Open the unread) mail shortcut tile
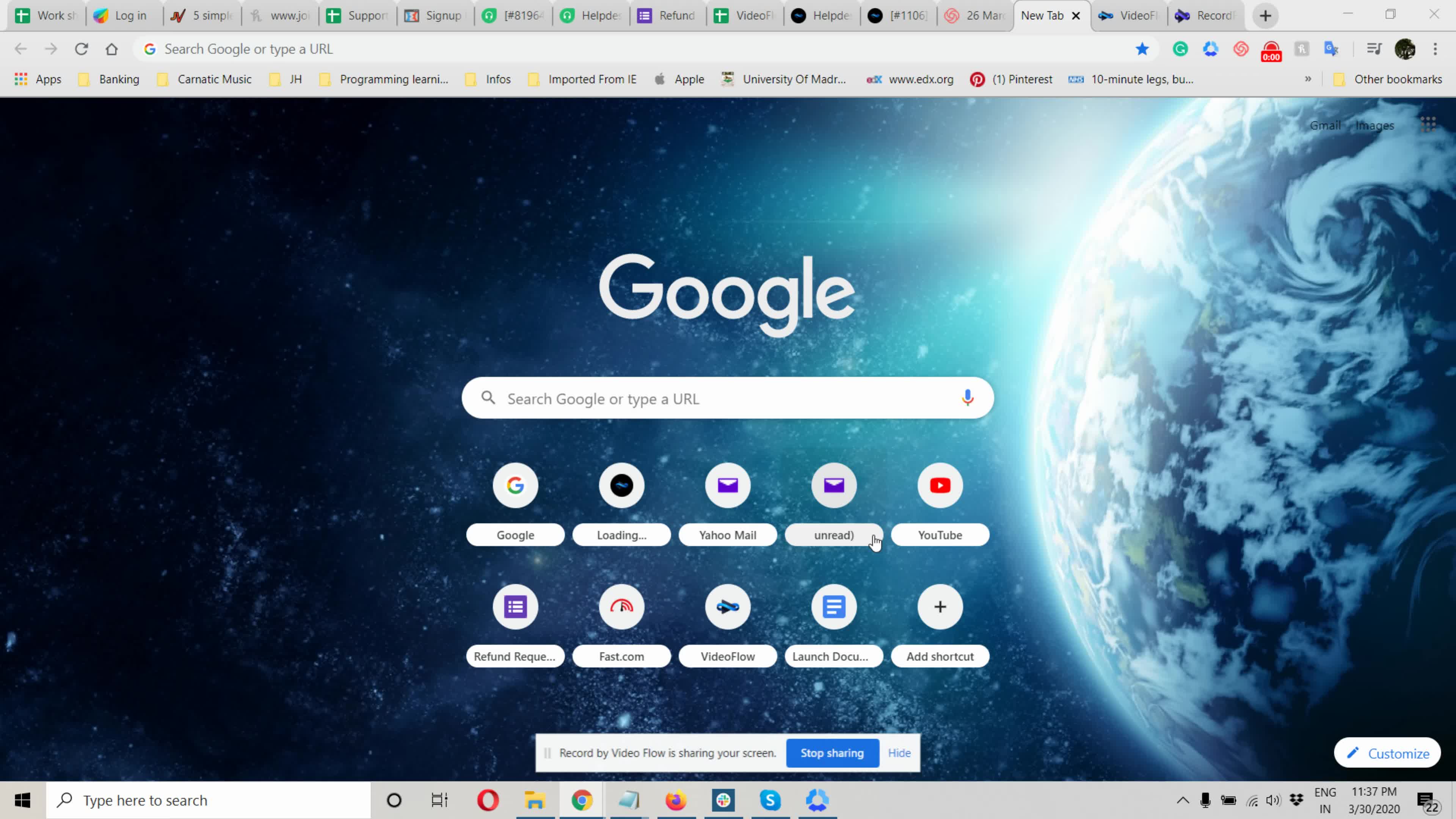Image resolution: width=1456 pixels, height=819 pixels. [834, 504]
